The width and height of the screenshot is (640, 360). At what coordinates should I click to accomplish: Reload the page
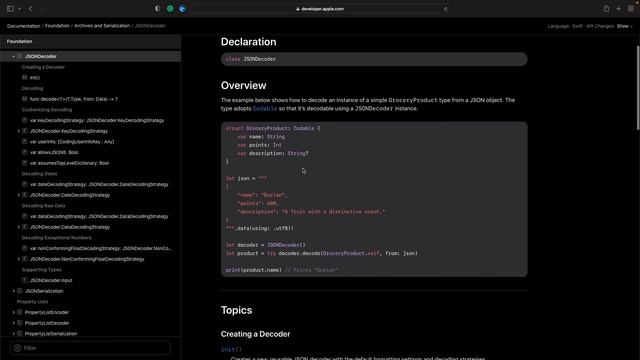(445, 9)
